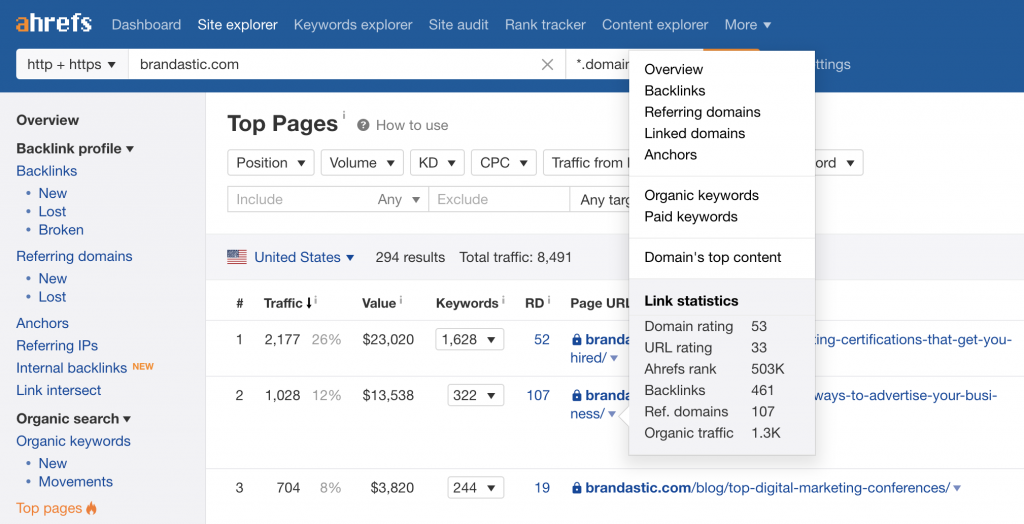The width and height of the screenshot is (1024, 524).
Task: Click the Keywords column info icon
Action: click(504, 300)
